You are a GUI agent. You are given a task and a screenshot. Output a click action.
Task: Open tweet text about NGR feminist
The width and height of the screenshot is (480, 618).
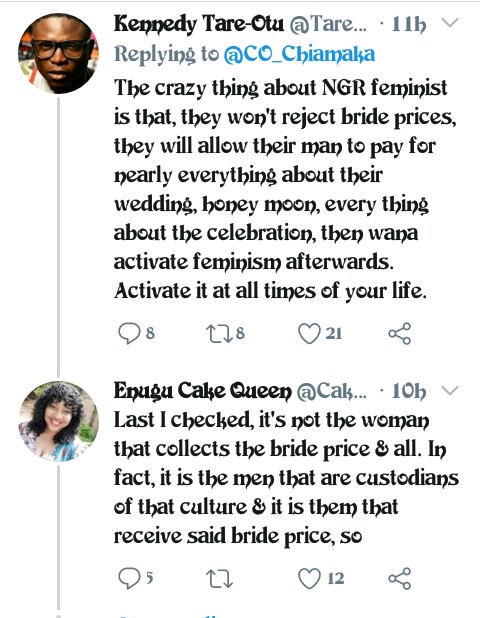click(x=285, y=189)
